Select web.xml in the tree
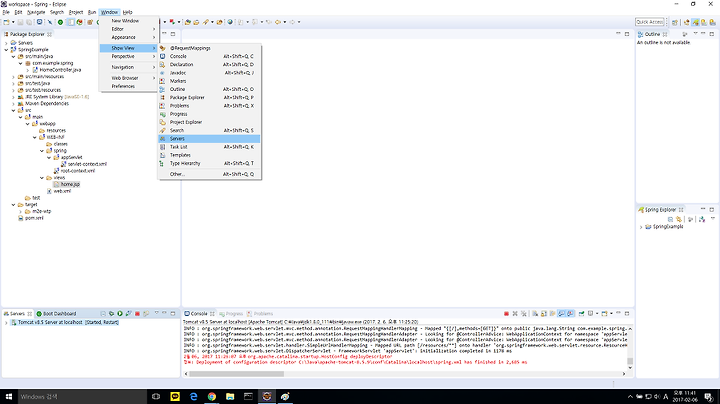720x404 pixels. (x=59, y=191)
